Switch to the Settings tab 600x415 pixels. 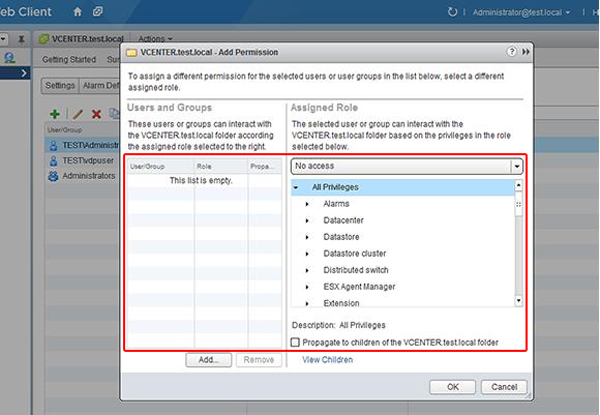60,85
